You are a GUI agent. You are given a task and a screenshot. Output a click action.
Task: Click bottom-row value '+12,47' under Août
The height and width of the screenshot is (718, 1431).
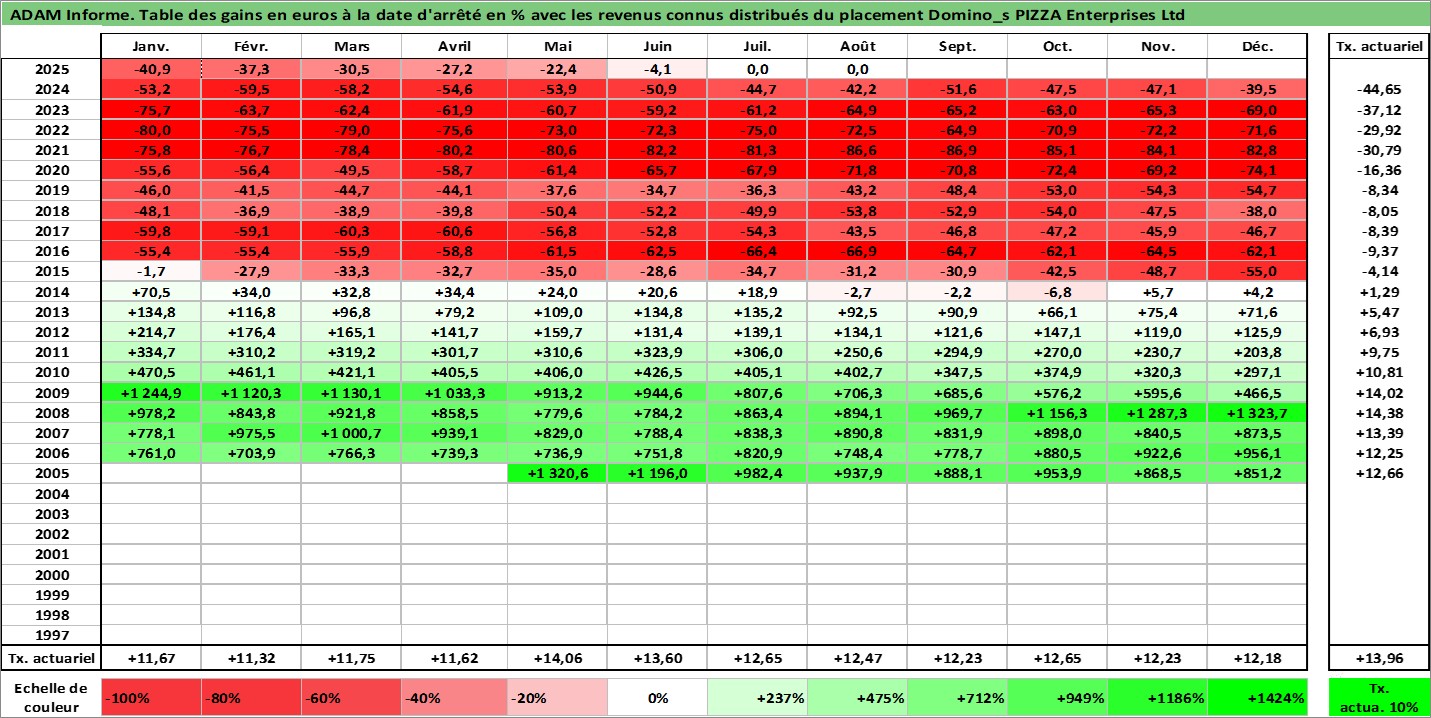(x=856, y=658)
